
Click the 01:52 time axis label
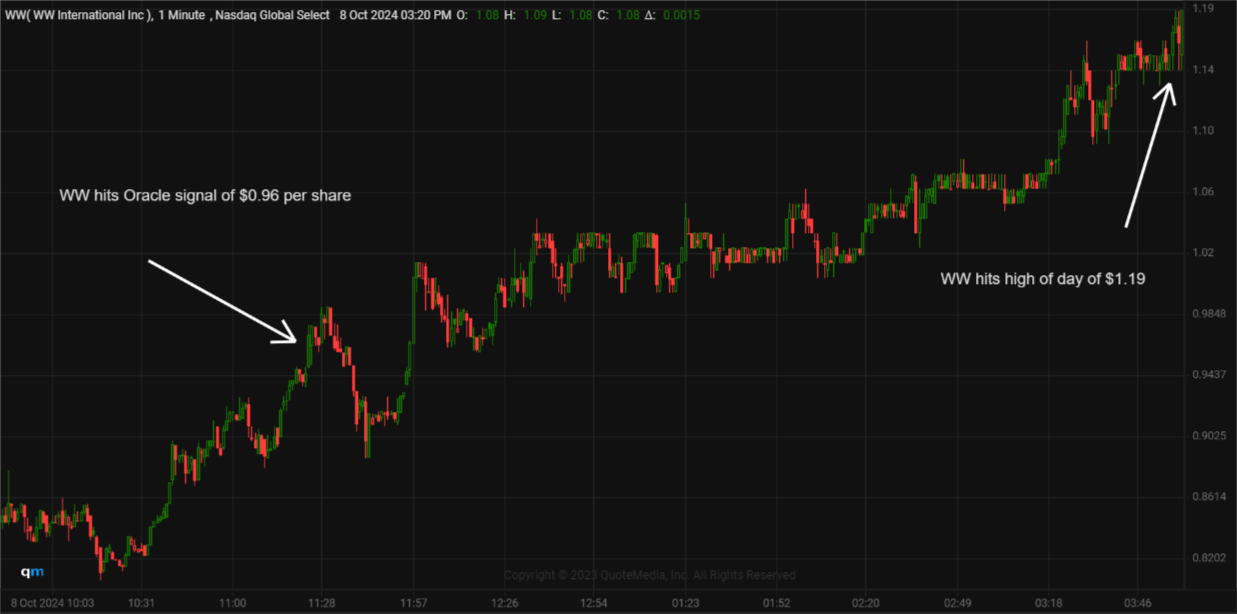776,603
